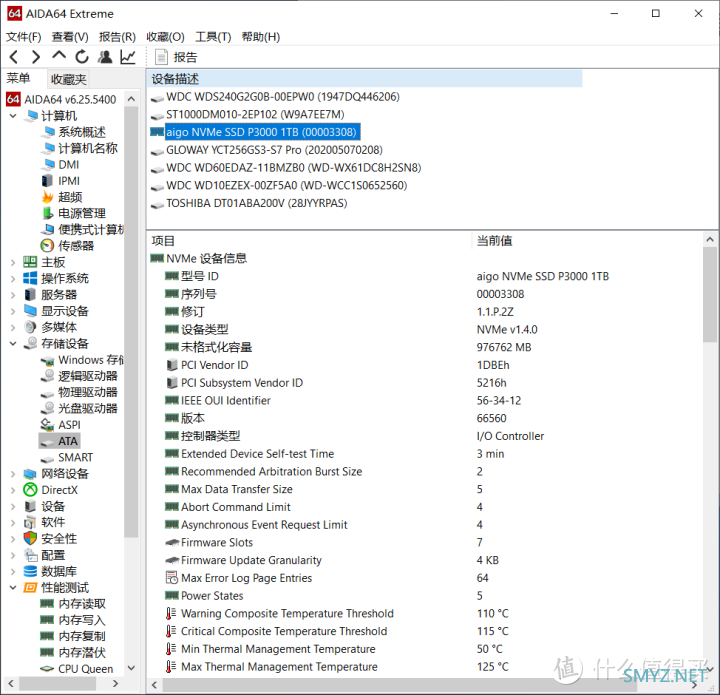Viewport: 720px width, 695px height.
Task: Click the 配置 configuration icon
Action: click(x=30, y=555)
